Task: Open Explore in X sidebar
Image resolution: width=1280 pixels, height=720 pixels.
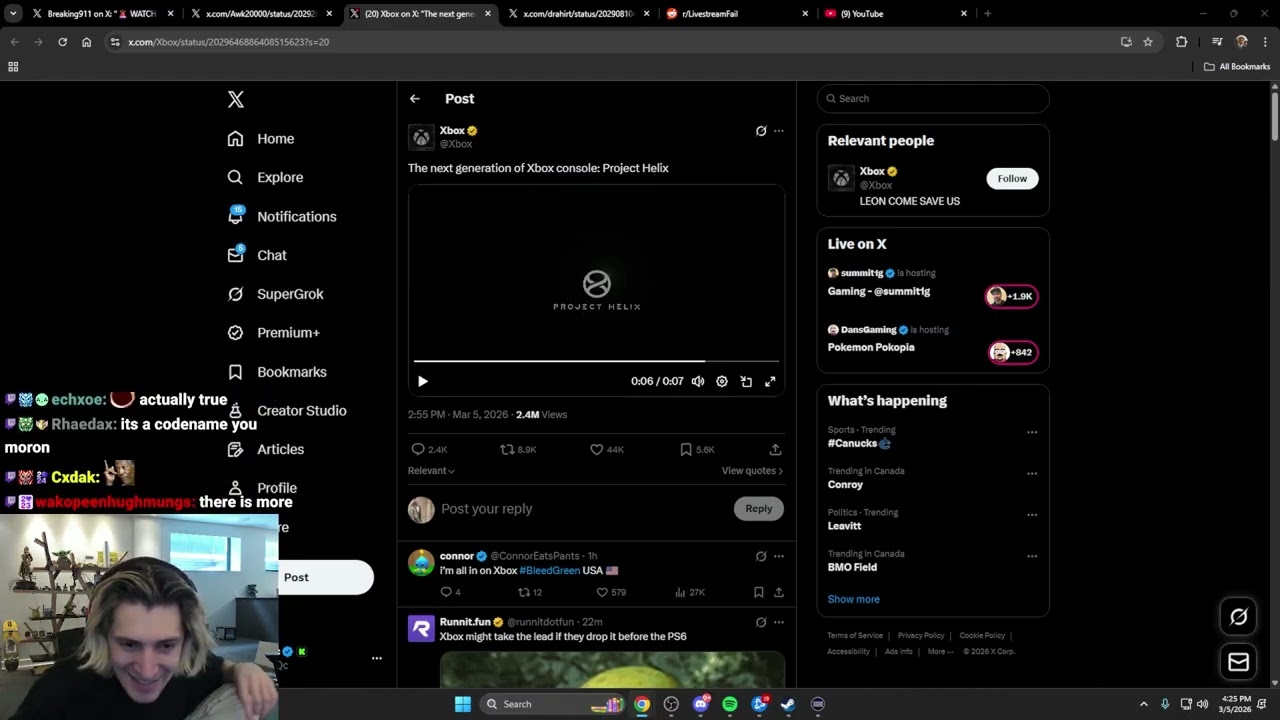Action: (265, 177)
